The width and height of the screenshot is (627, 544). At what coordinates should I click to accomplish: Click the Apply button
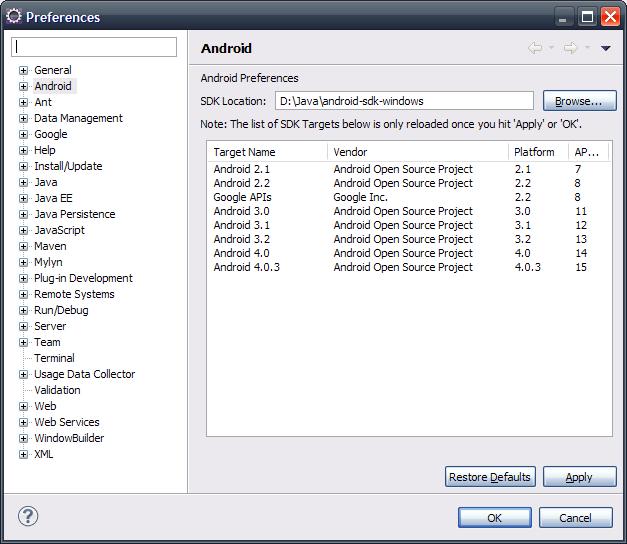point(579,477)
